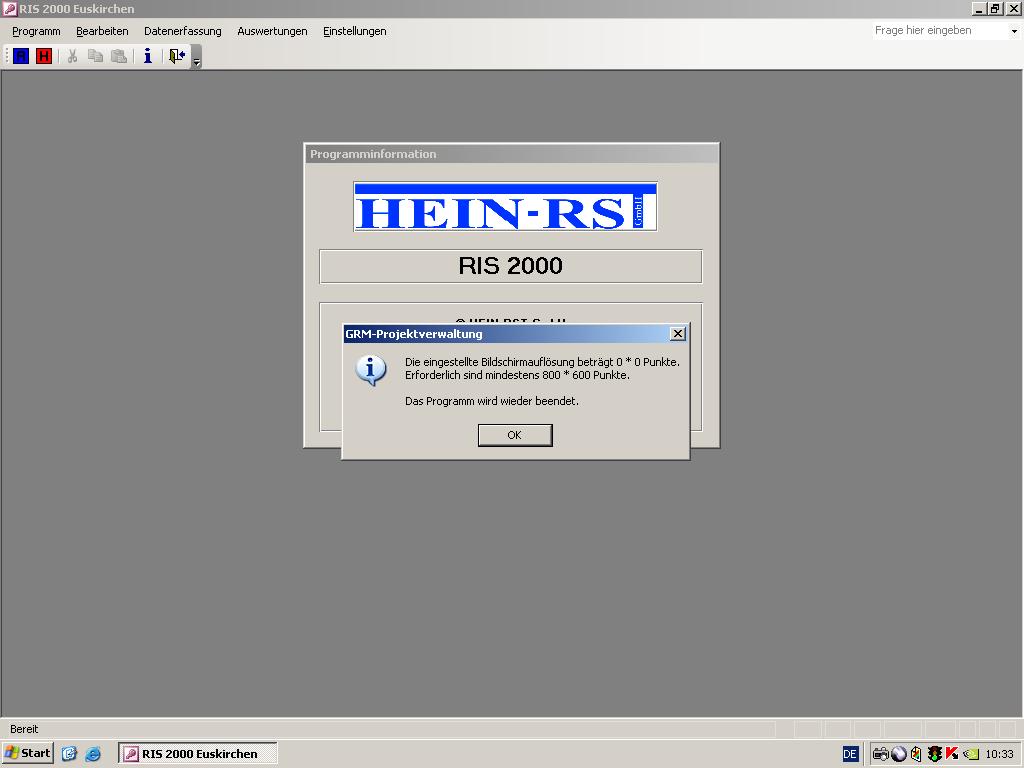Click the scissors cut icon

point(72,56)
